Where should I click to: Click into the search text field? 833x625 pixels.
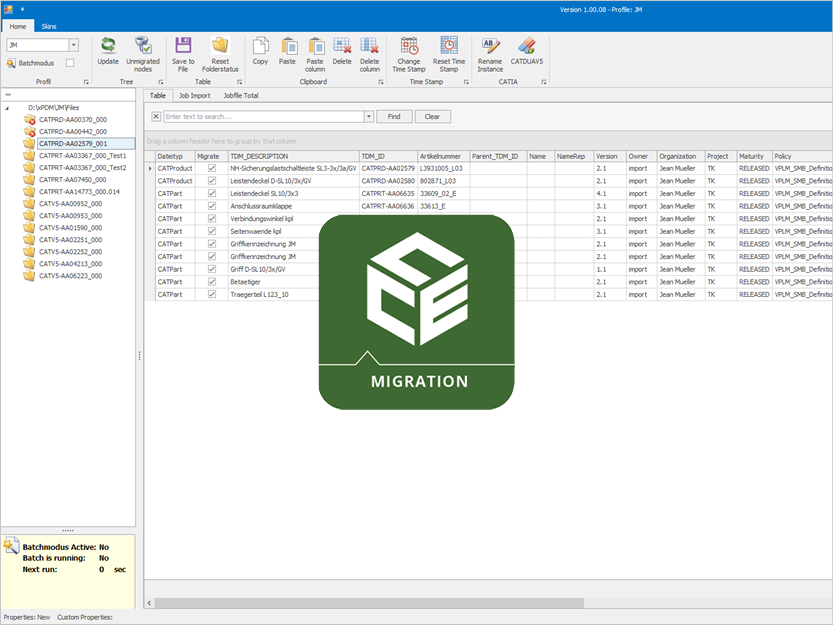point(264,116)
